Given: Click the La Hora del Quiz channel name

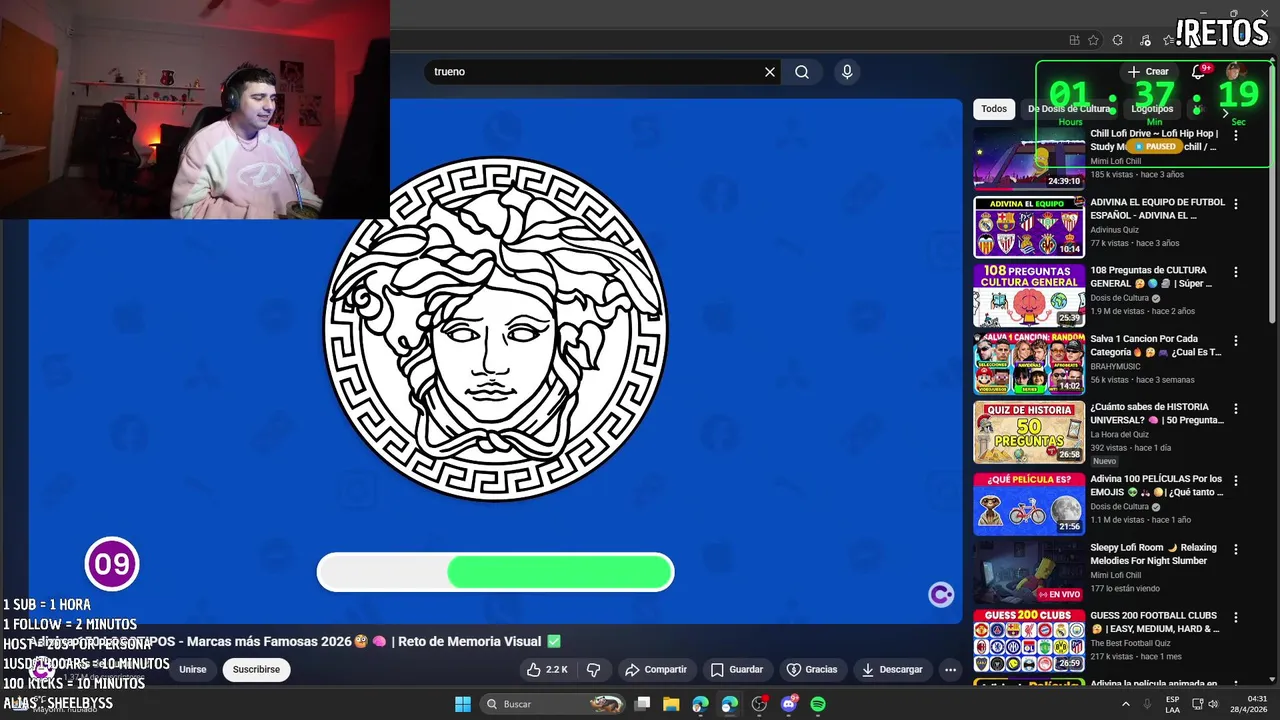Looking at the screenshot, I should (1121, 435).
